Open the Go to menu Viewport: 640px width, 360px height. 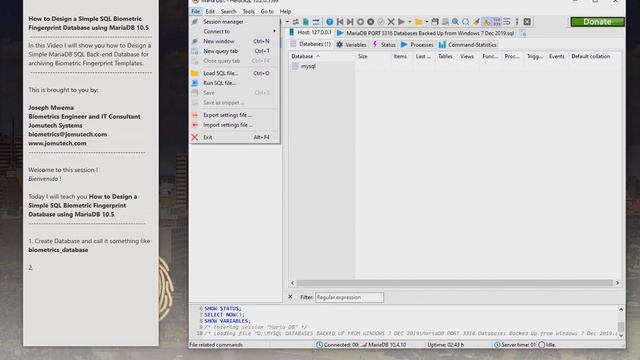coord(267,11)
